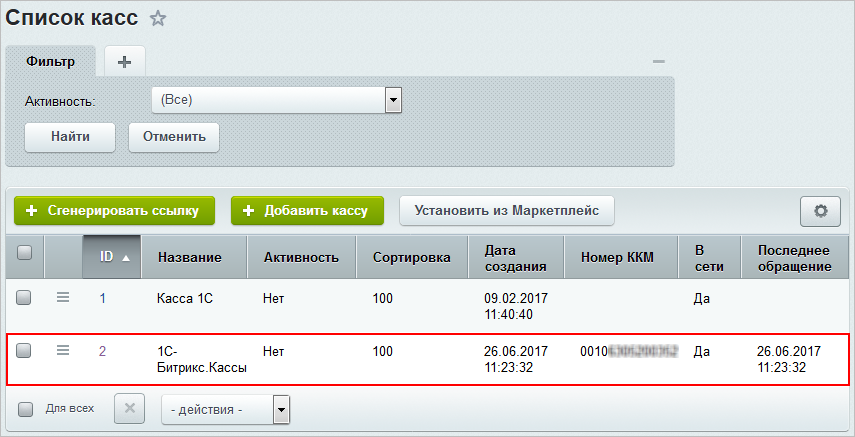Open row actions menu for Касса 1С
Image resolution: width=855 pixels, height=437 pixels.
(62, 297)
